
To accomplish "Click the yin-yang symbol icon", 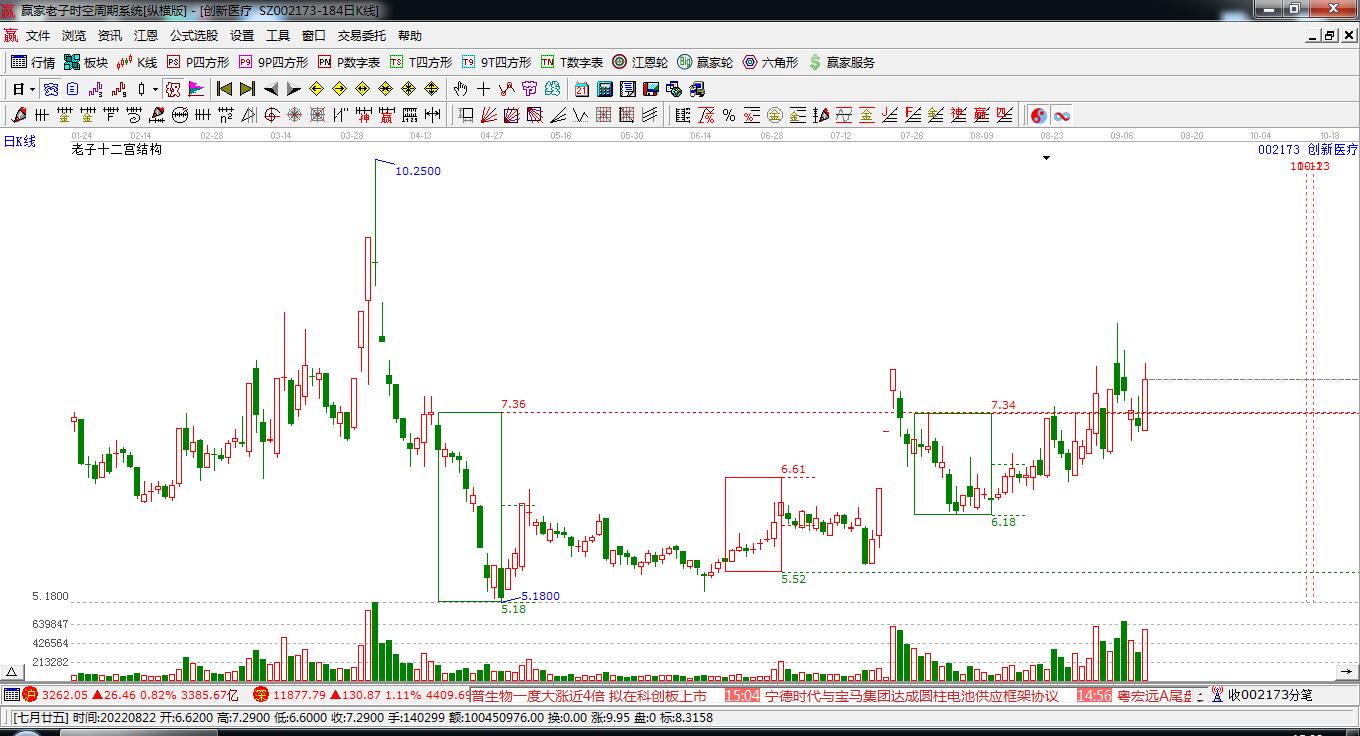I will tap(1039, 115).
